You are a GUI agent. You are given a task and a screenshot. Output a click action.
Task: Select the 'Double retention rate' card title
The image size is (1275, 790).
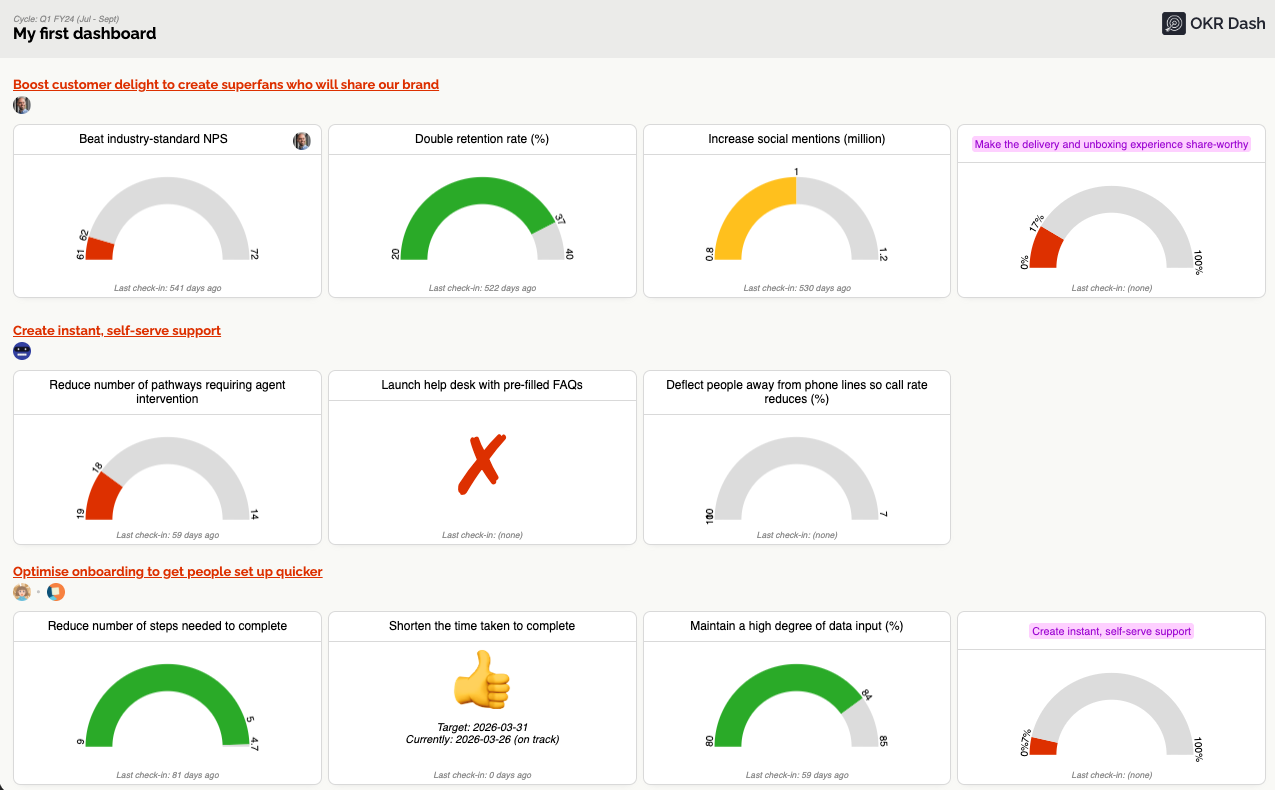tap(482, 139)
